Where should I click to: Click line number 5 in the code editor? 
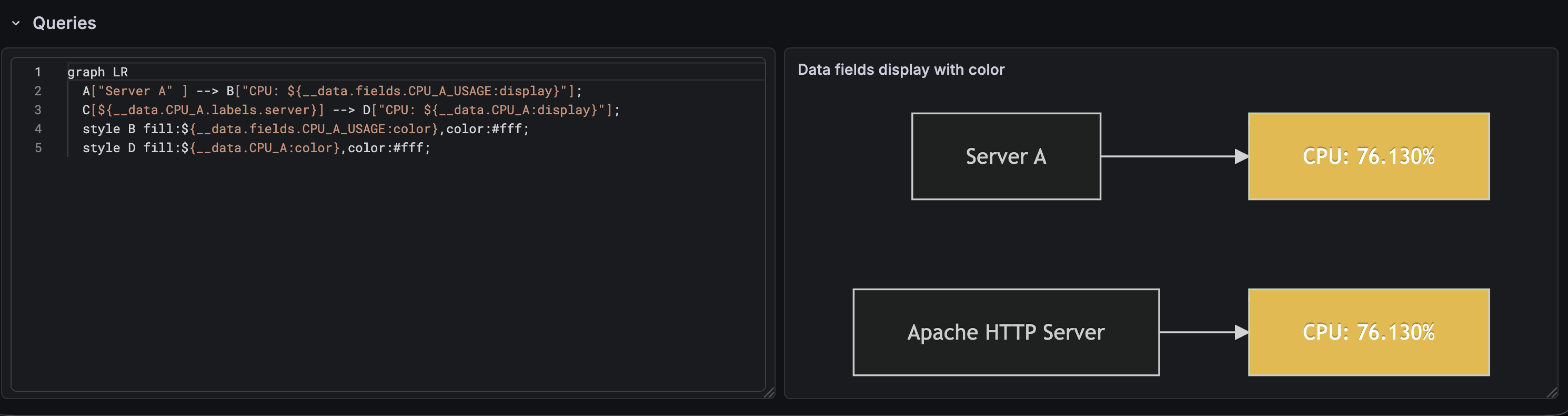point(38,147)
